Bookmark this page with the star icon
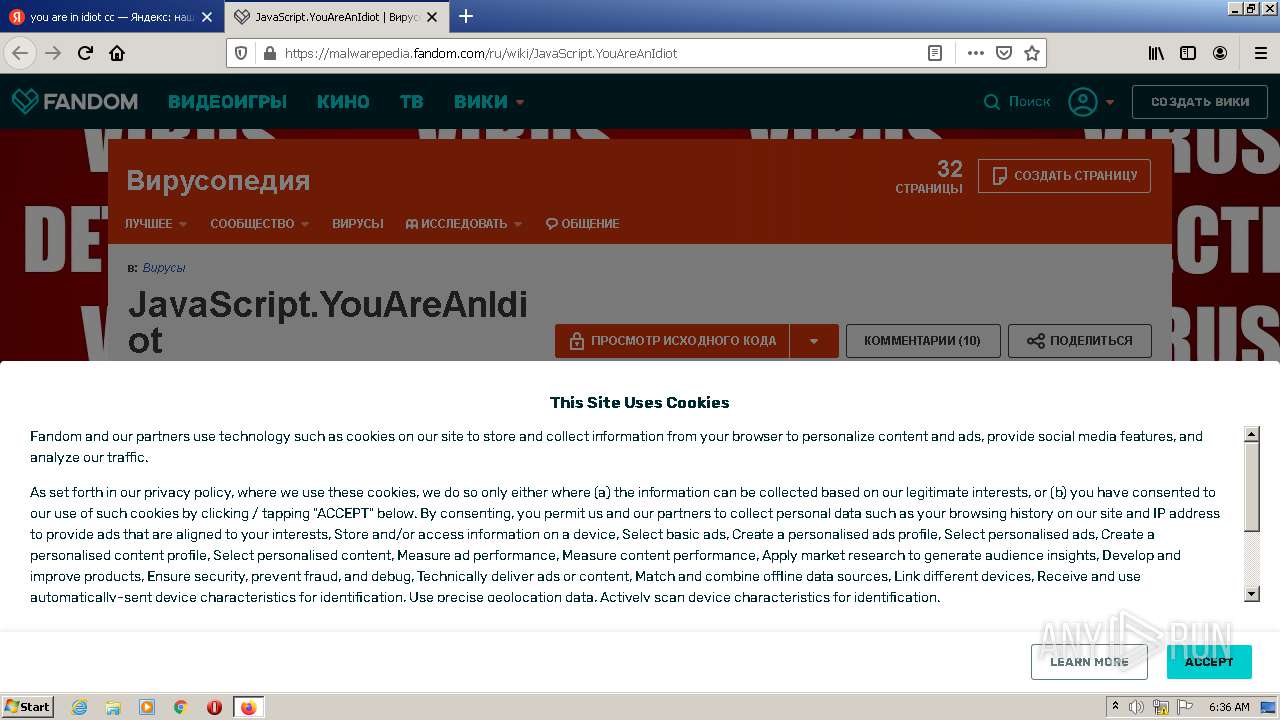Image resolution: width=1280 pixels, height=720 pixels. tap(1032, 53)
